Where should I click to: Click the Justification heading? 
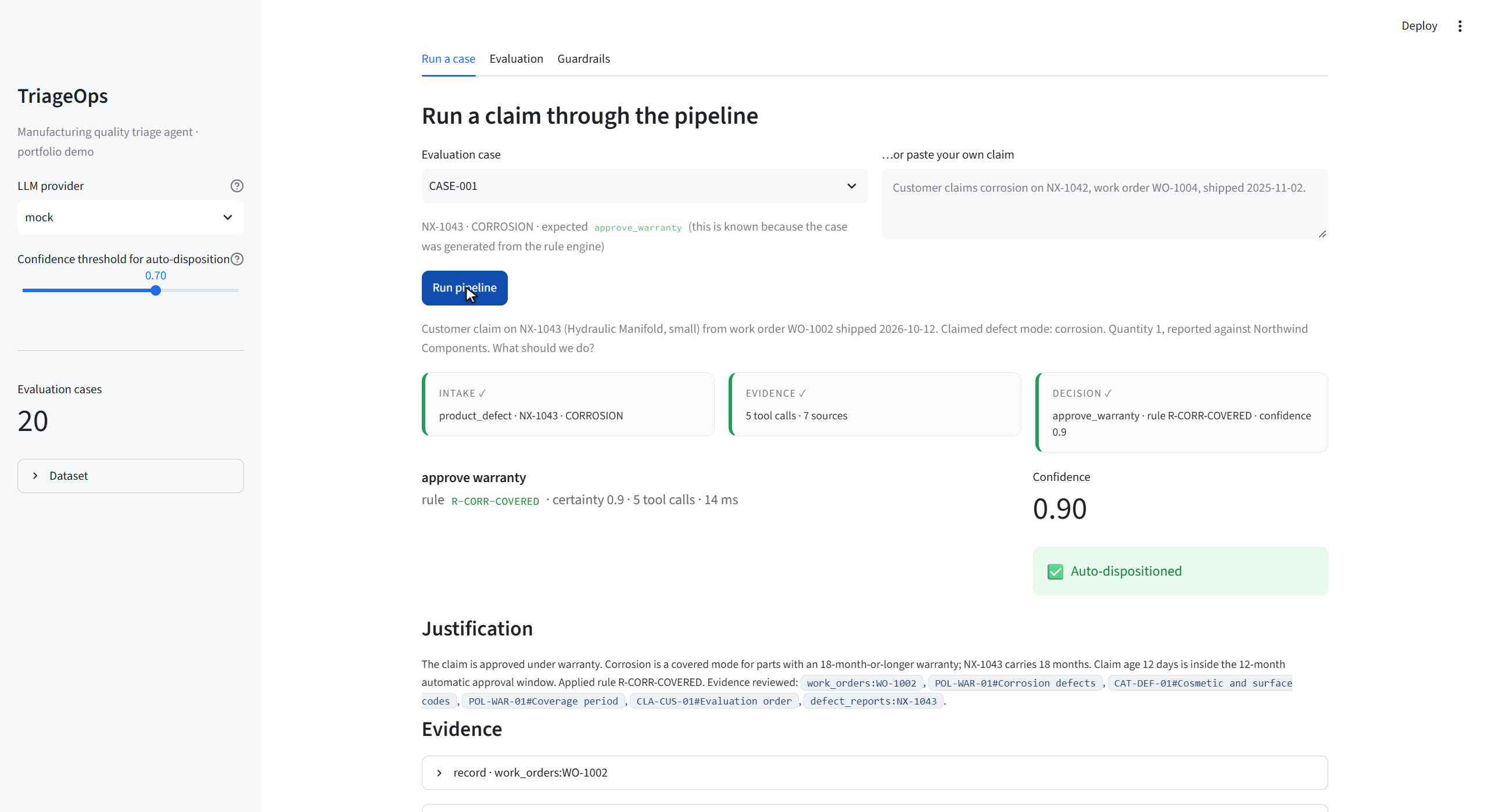[477, 628]
